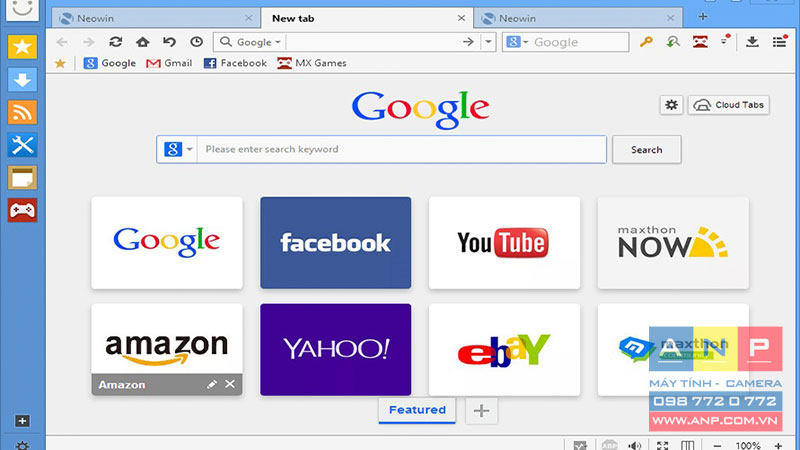Focus the toolbar Google search box
800x450 pixels.
(x=579, y=42)
